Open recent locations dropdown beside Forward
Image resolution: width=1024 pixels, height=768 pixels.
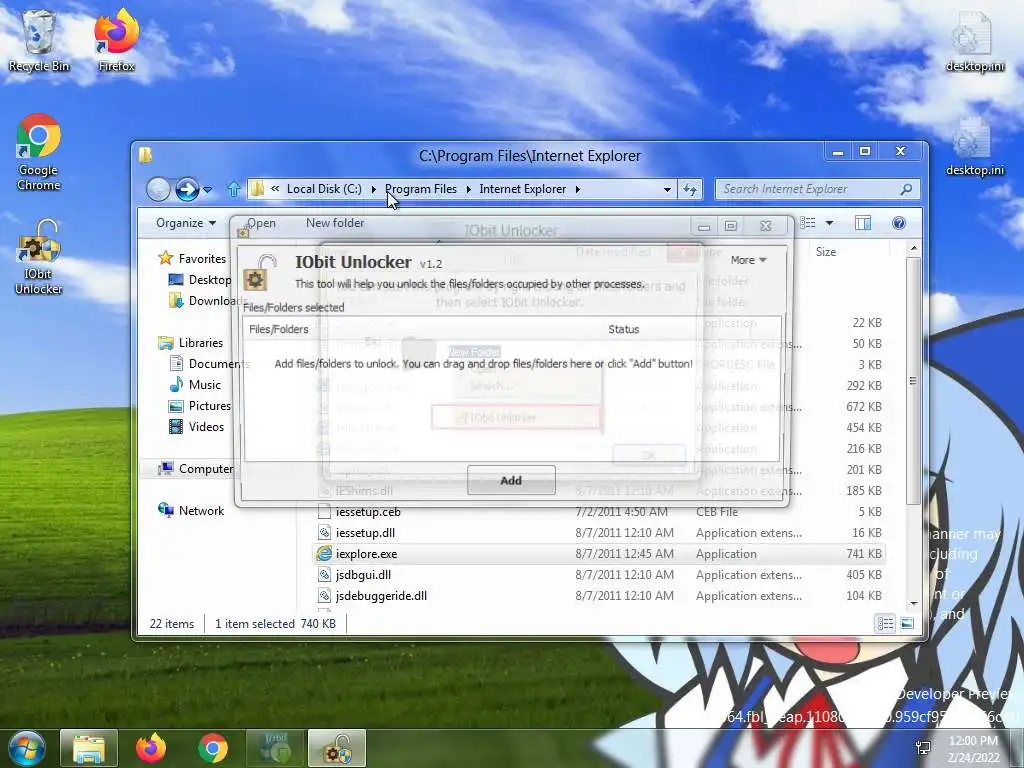(x=208, y=190)
